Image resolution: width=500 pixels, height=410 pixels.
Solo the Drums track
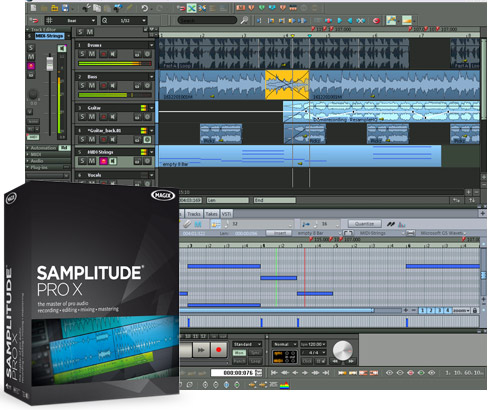coord(82,54)
